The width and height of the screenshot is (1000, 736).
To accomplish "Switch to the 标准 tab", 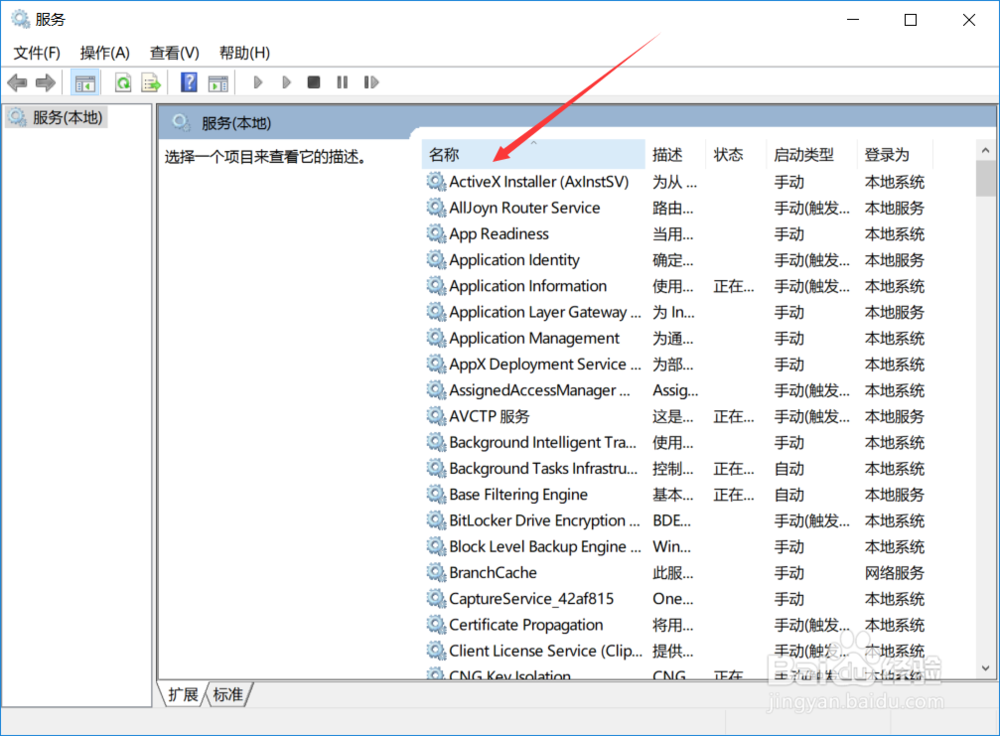I will (x=228, y=694).
